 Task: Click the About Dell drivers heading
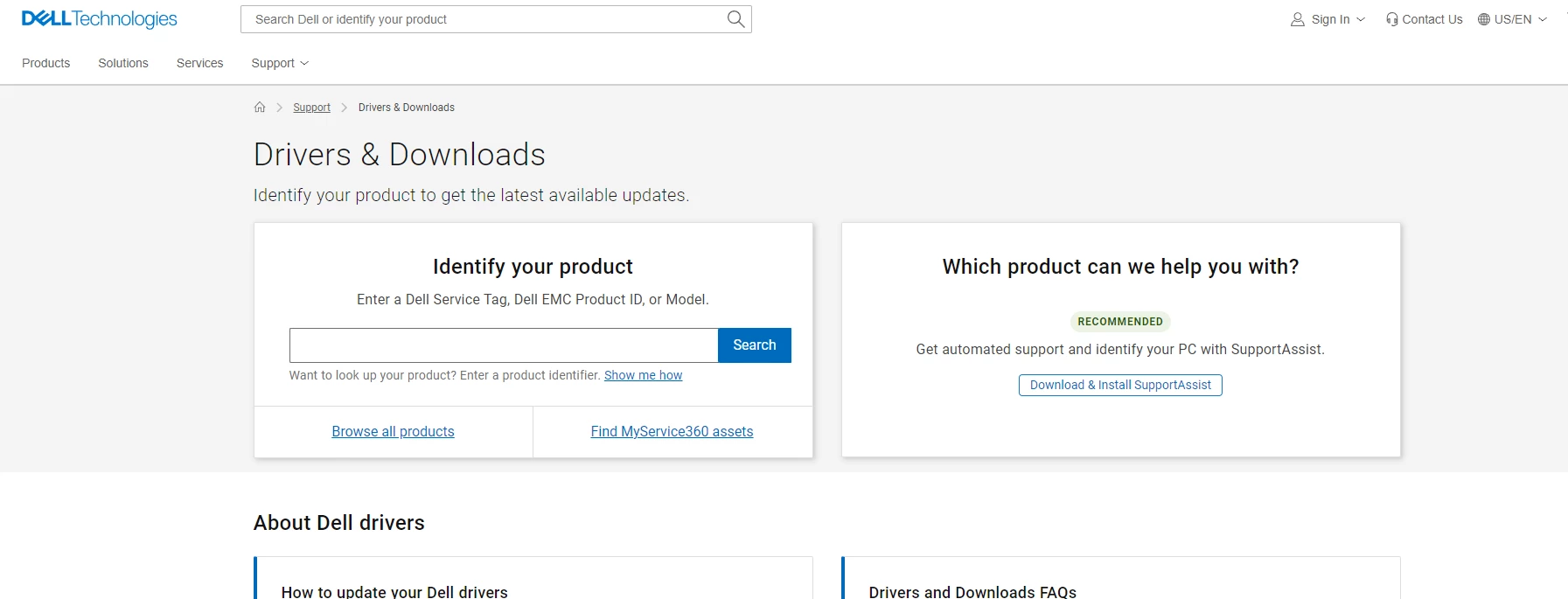(x=339, y=523)
